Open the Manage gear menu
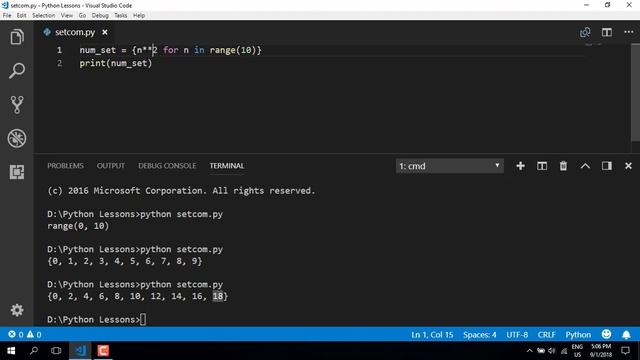The height and width of the screenshot is (360, 640). pos(17,310)
